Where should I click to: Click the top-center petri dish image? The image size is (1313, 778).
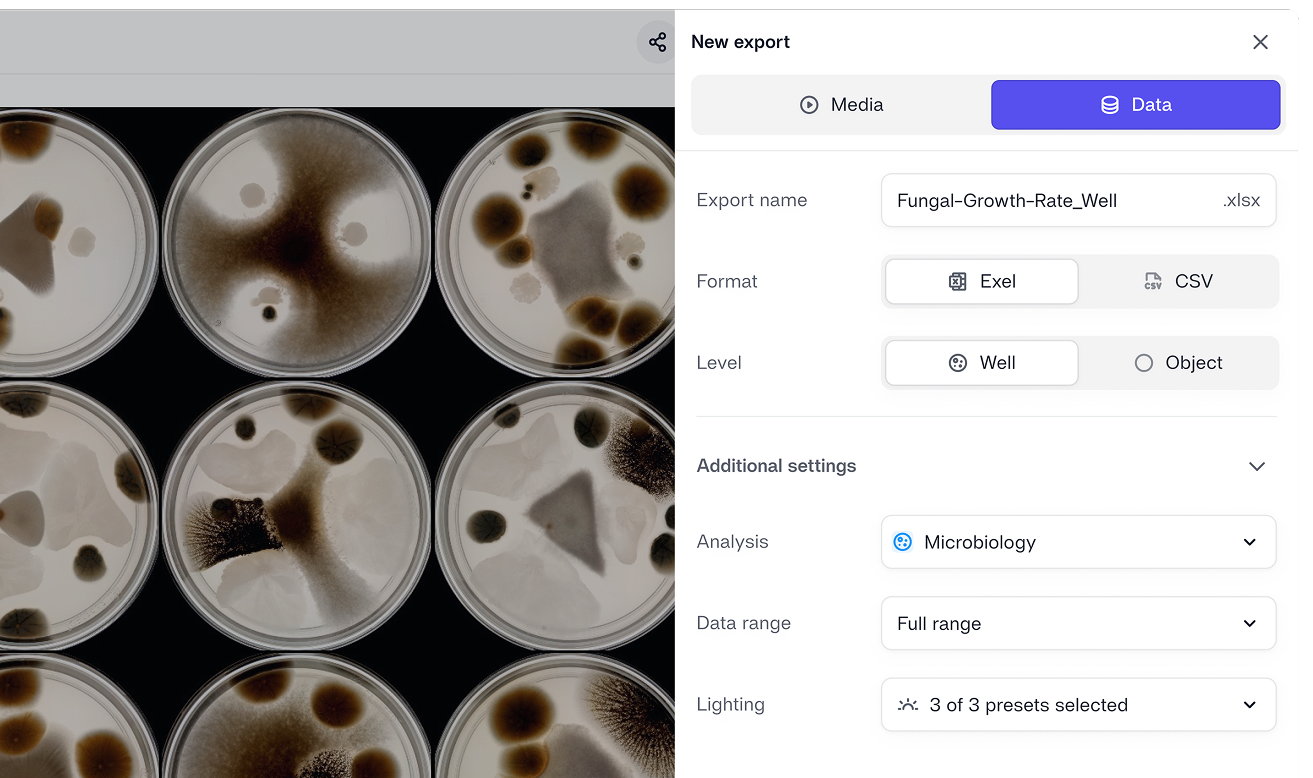pos(297,242)
